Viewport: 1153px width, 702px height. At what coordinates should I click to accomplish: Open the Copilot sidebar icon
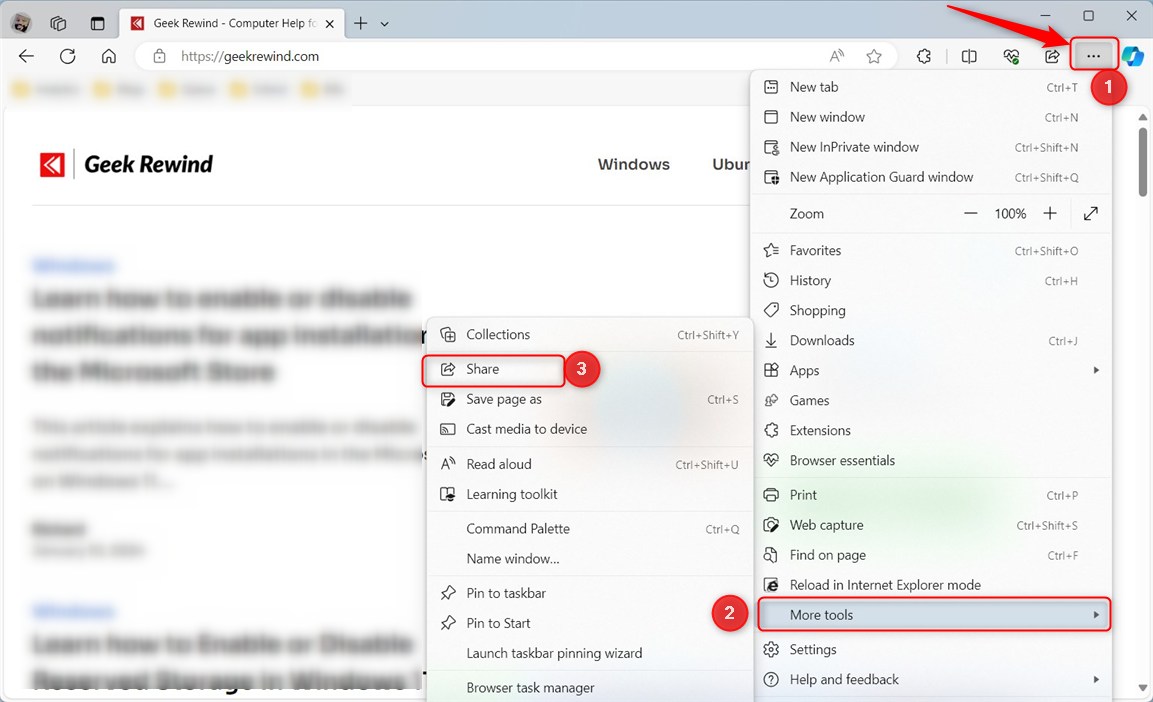tap(1133, 56)
